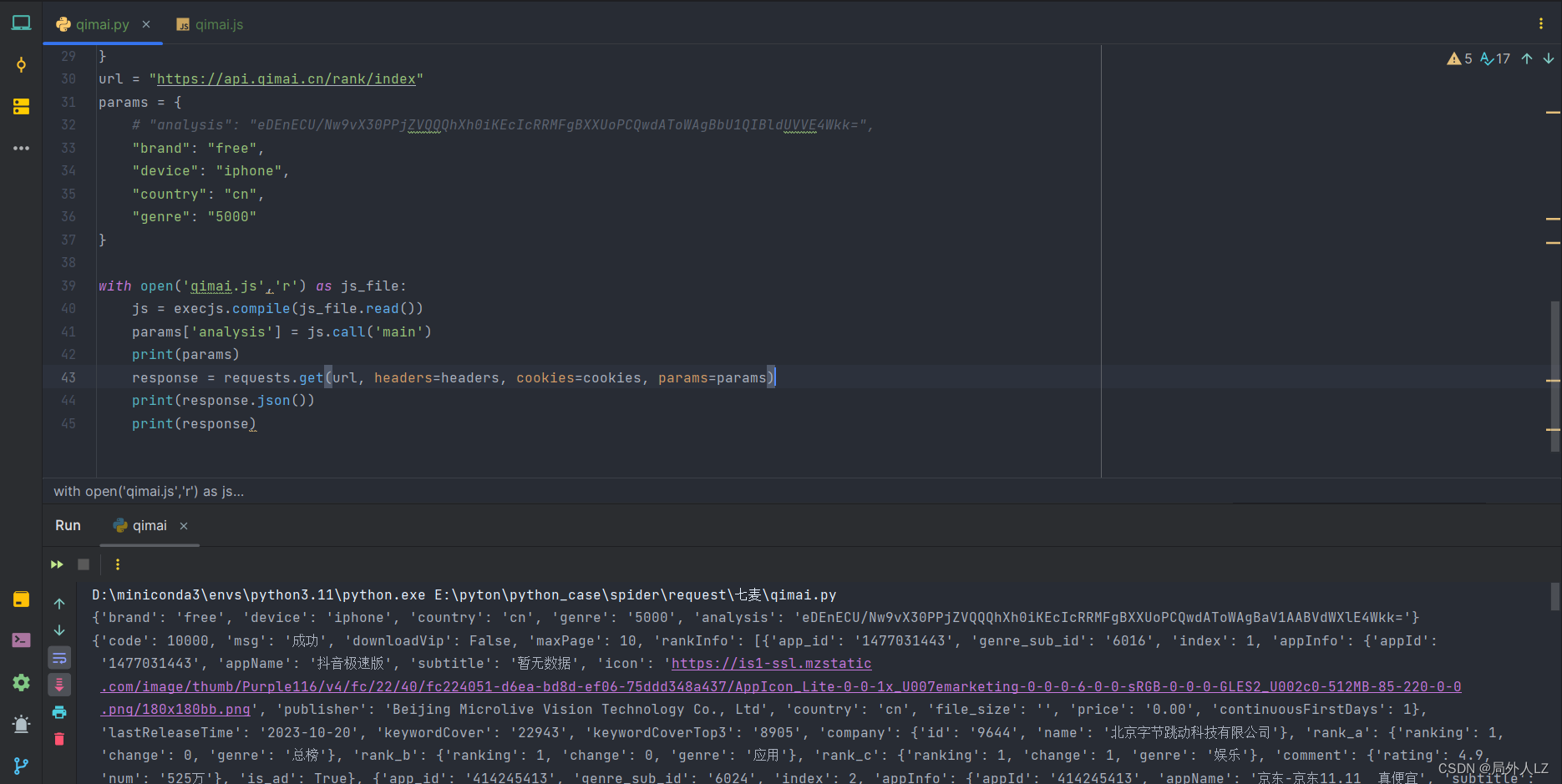1562x784 pixels.
Task: Switch to the qimai.js editor tab
Action: (x=210, y=24)
